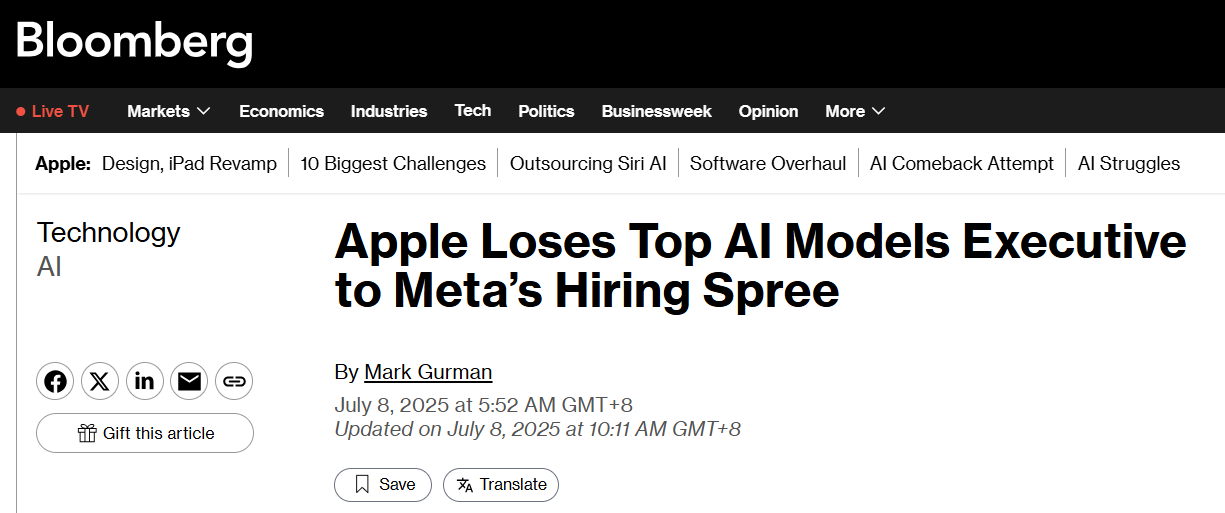The height and width of the screenshot is (513, 1225).
Task: Email this article using envelope icon
Action: coord(189,381)
